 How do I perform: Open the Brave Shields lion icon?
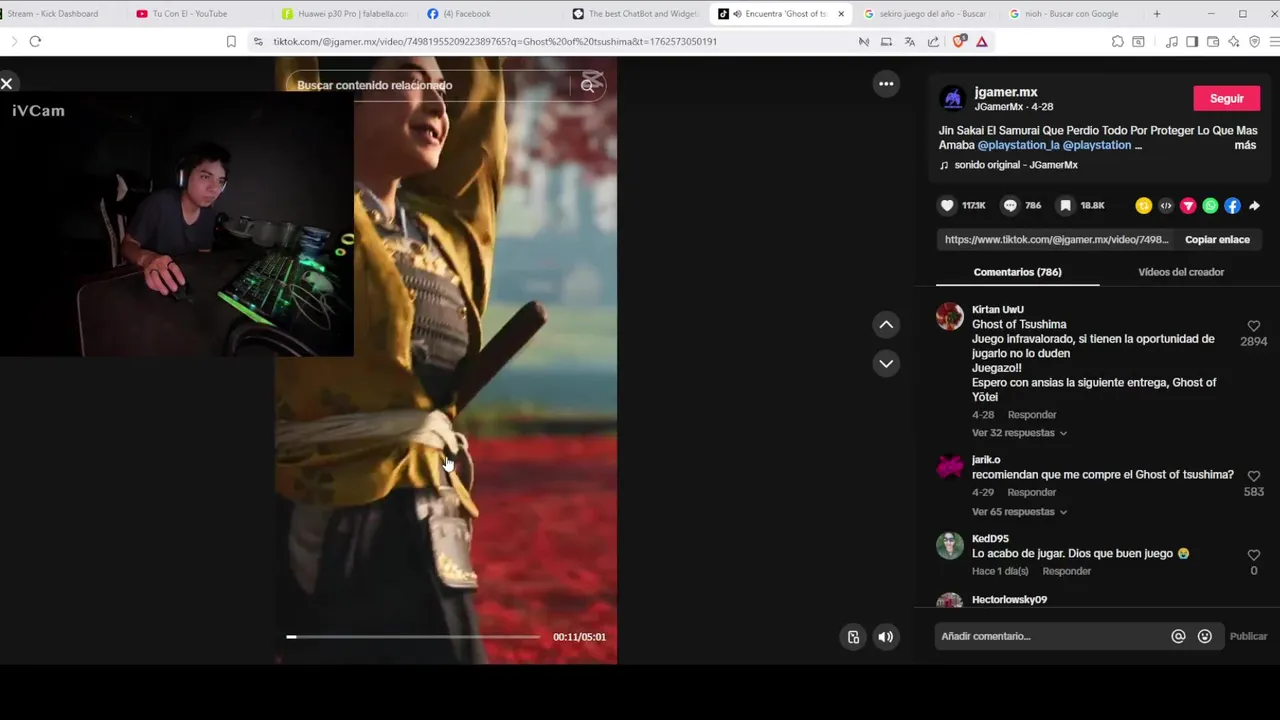(x=959, y=41)
